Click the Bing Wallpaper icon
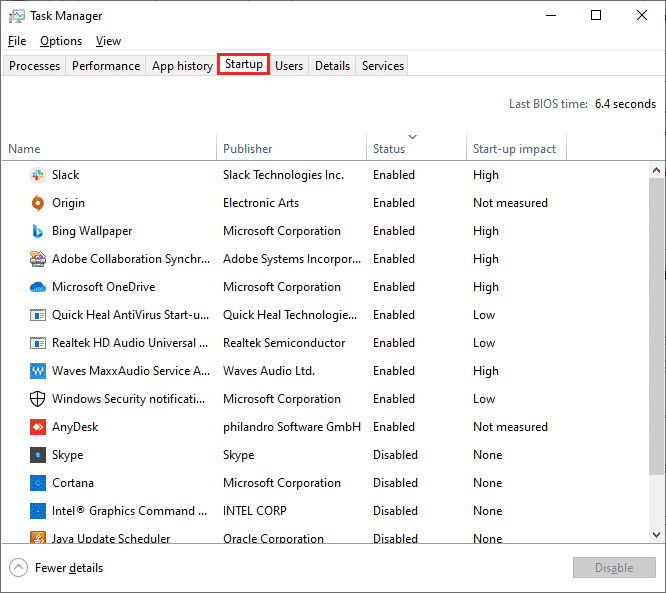The width and height of the screenshot is (666, 593). point(38,231)
